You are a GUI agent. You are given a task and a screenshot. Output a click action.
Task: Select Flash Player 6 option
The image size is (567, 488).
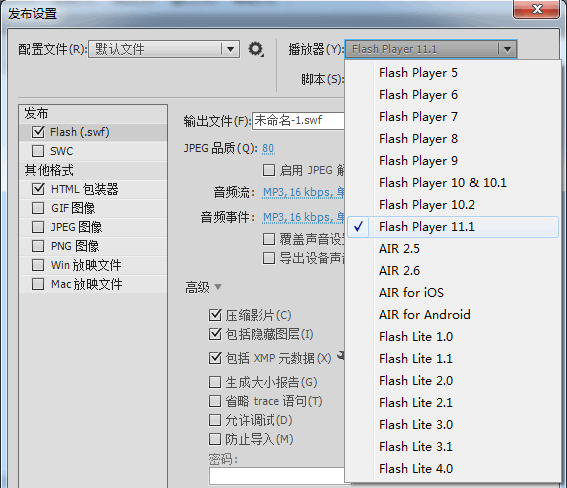pos(453,95)
